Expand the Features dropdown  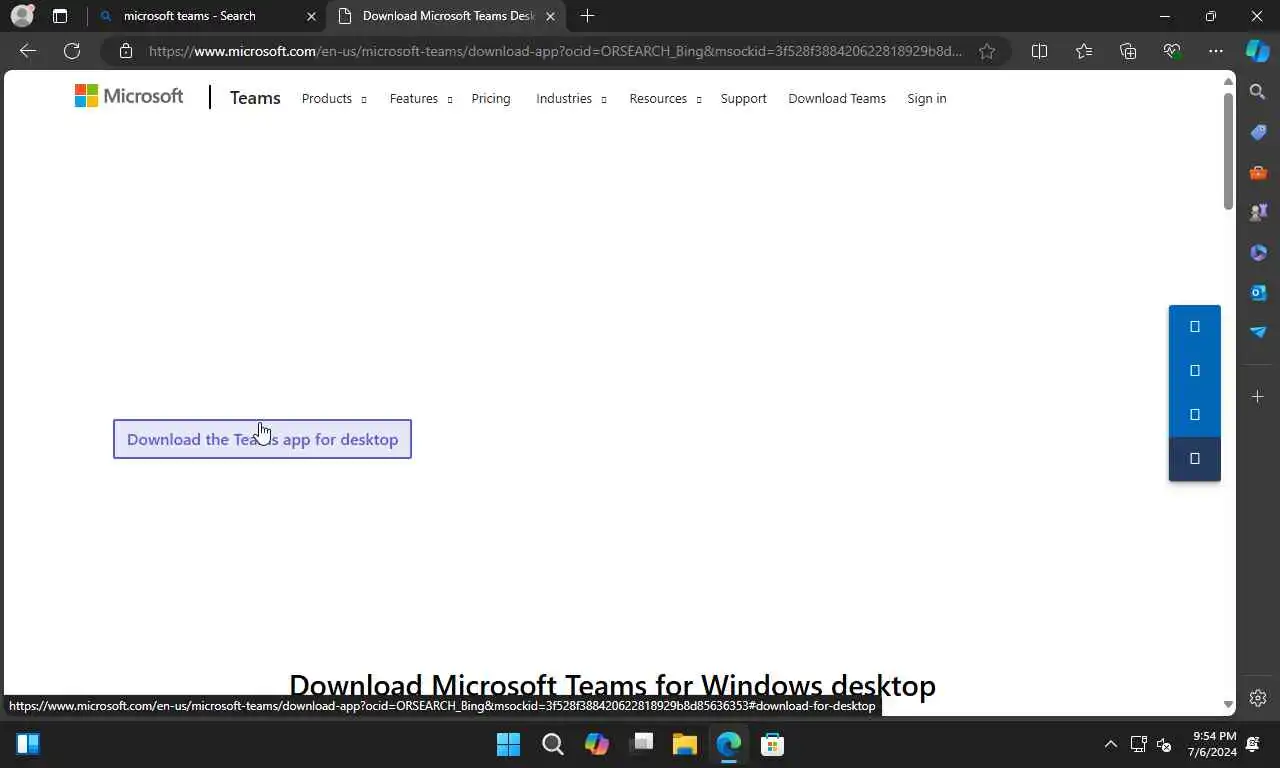click(x=421, y=98)
